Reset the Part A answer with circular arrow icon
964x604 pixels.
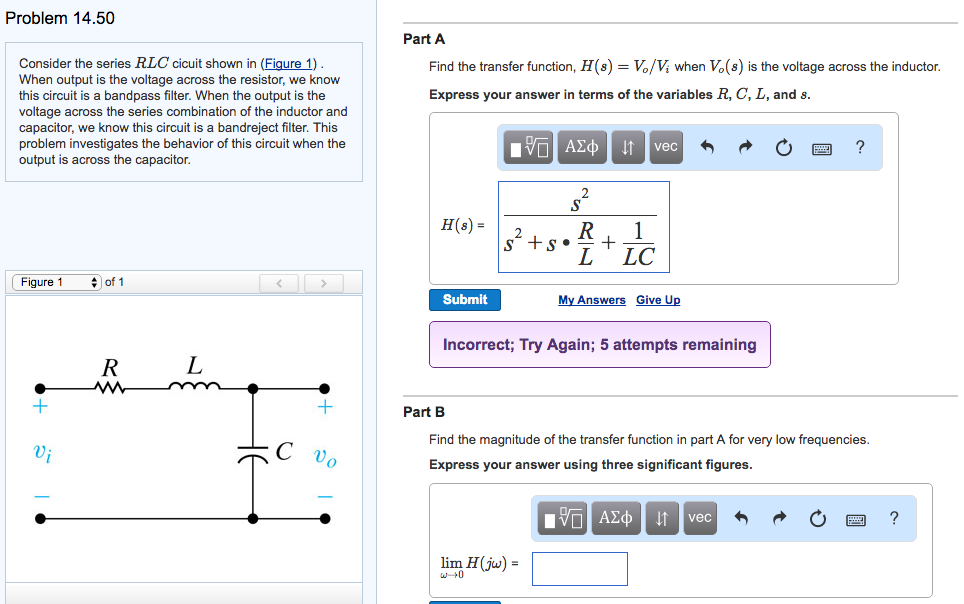783,147
